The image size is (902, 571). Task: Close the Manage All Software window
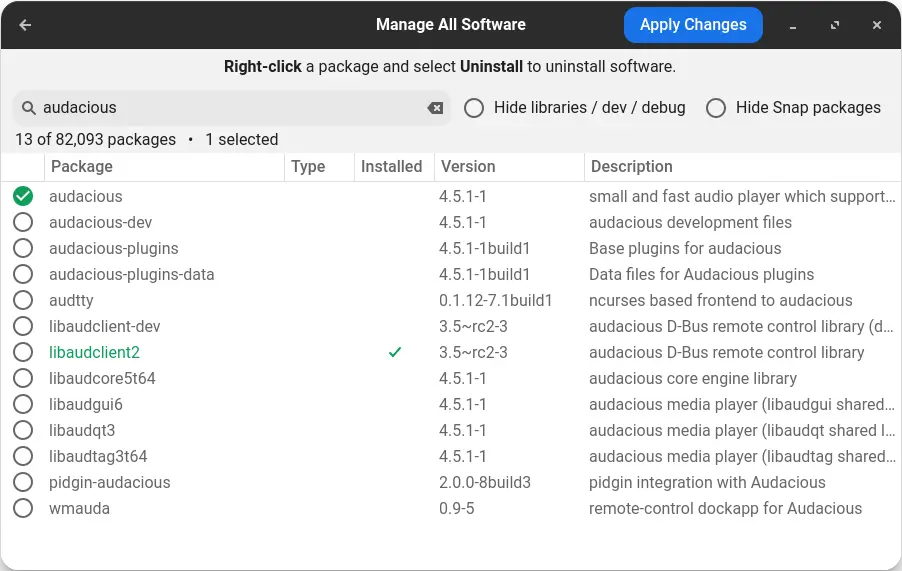pos(877,25)
